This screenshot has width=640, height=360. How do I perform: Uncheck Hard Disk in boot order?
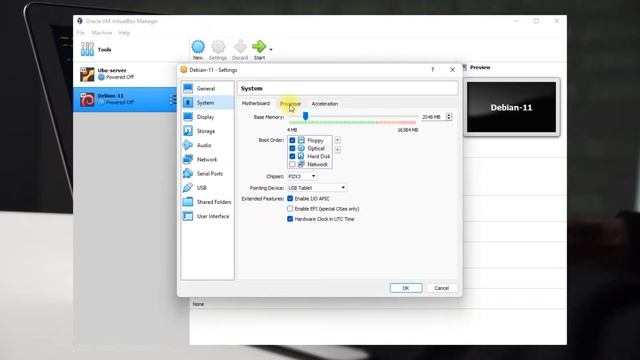[x=292, y=156]
